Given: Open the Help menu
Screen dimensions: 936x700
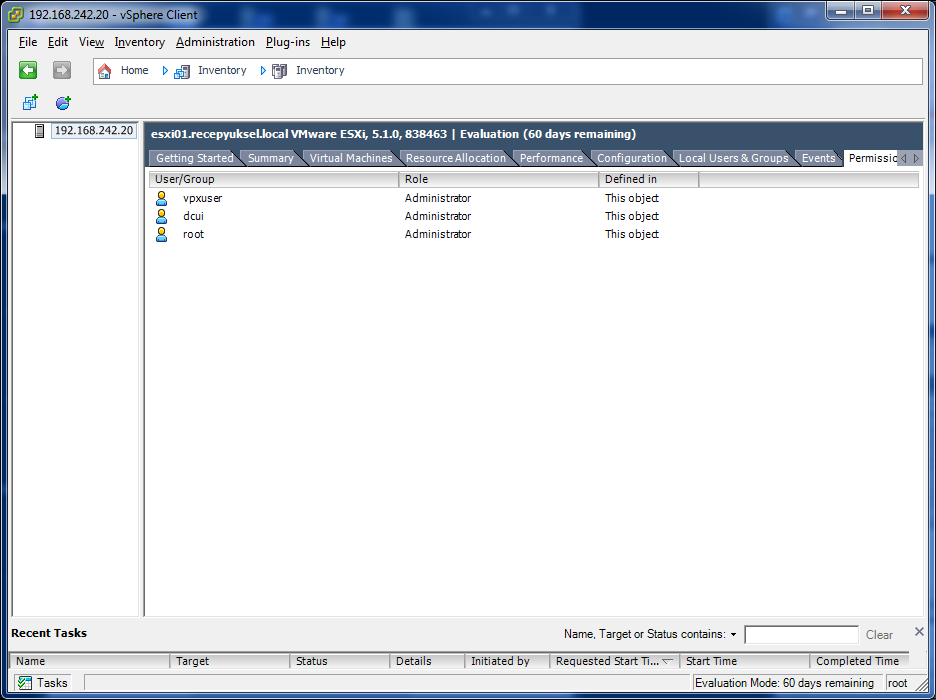Looking at the screenshot, I should (x=333, y=42).
